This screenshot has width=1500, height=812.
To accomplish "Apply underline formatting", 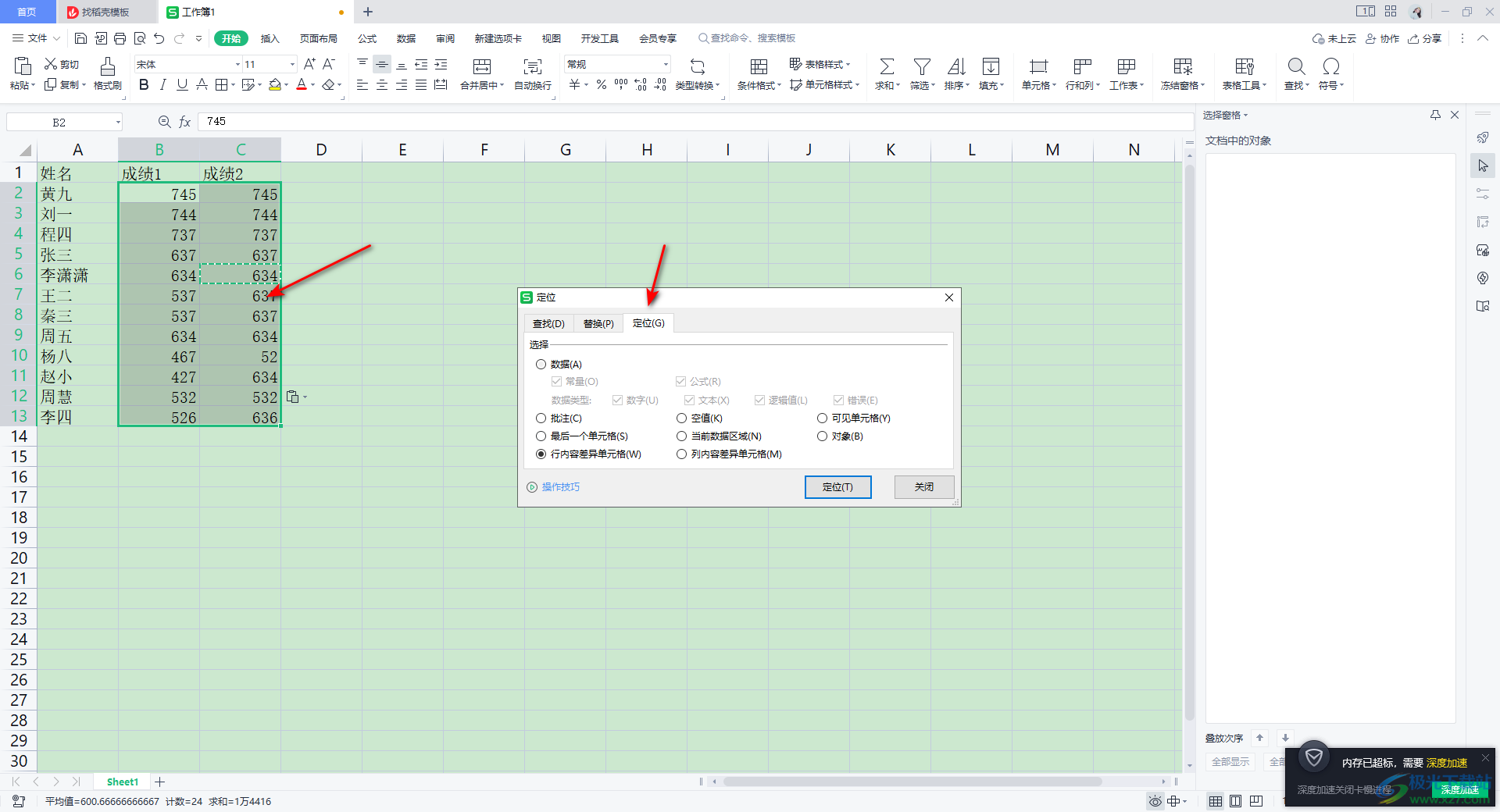I will click(182, 85).
